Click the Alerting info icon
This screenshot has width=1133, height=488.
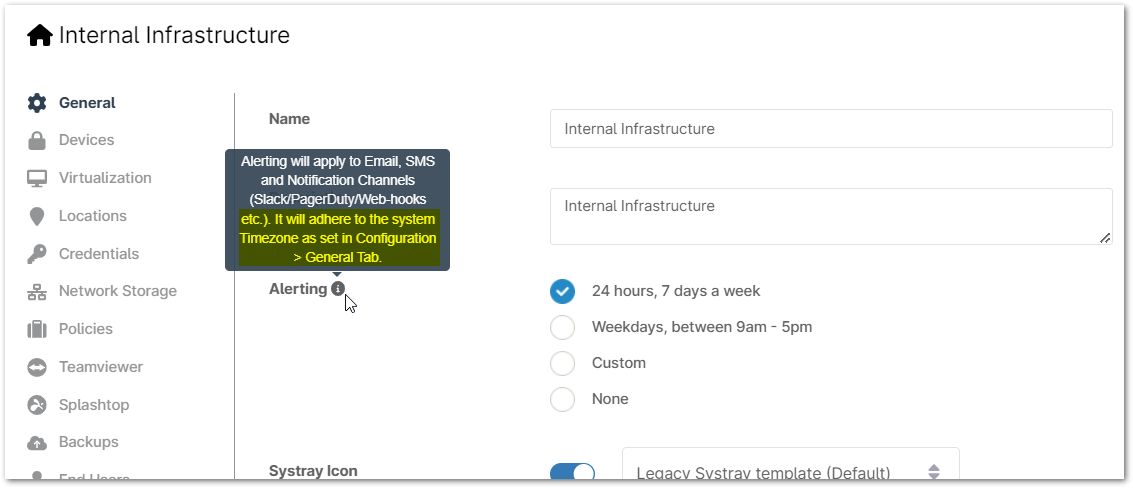tap(338, 289)
